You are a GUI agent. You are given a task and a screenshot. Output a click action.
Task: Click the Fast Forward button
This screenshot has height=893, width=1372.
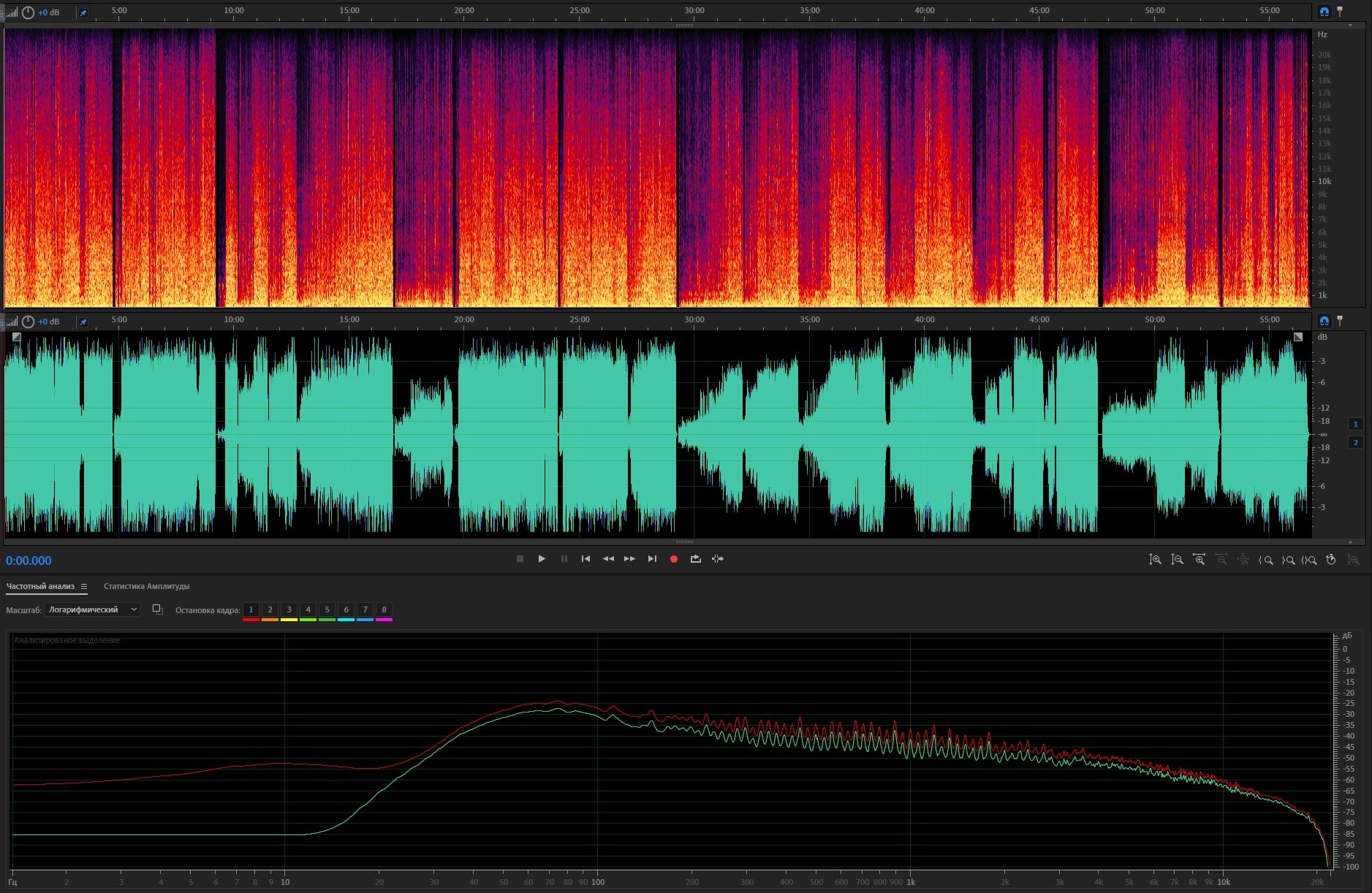tap(629, 559)
